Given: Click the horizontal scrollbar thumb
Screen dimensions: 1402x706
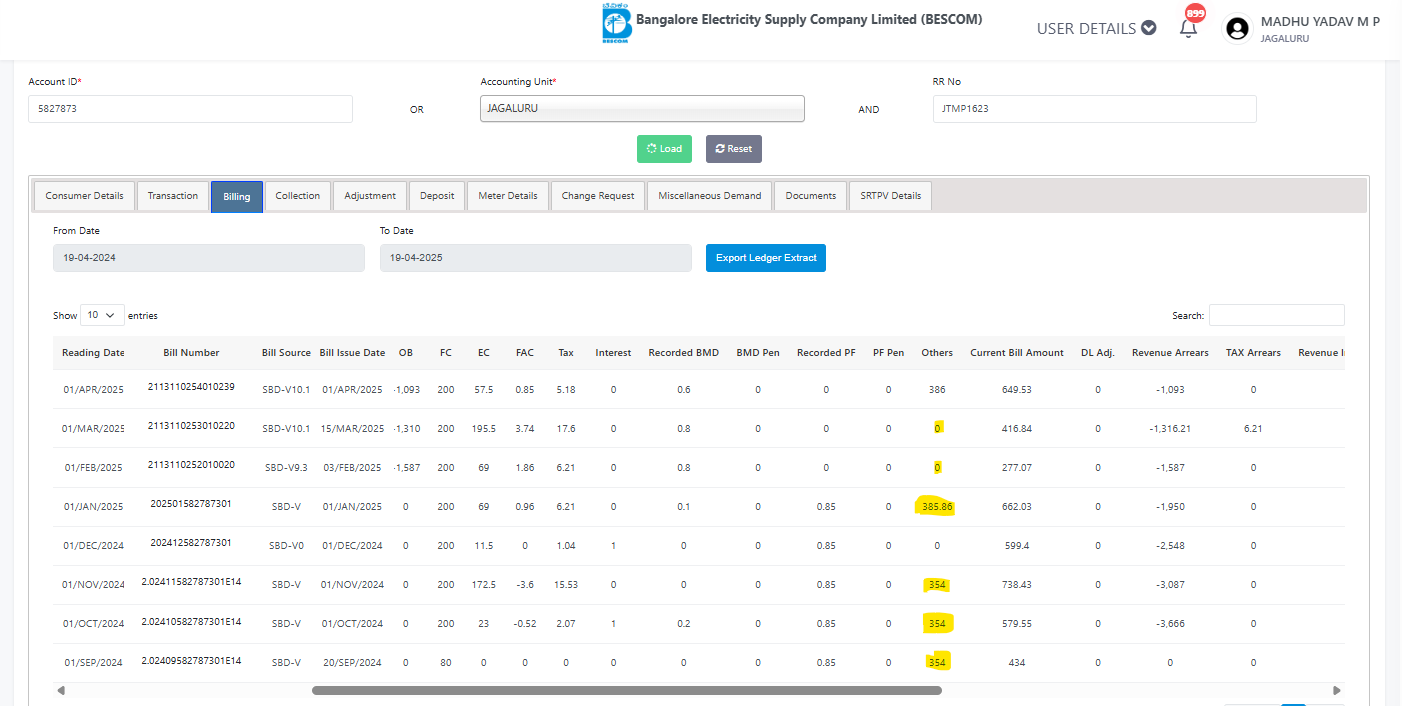Looking at the screenshot, I should (x=627, y=690).
